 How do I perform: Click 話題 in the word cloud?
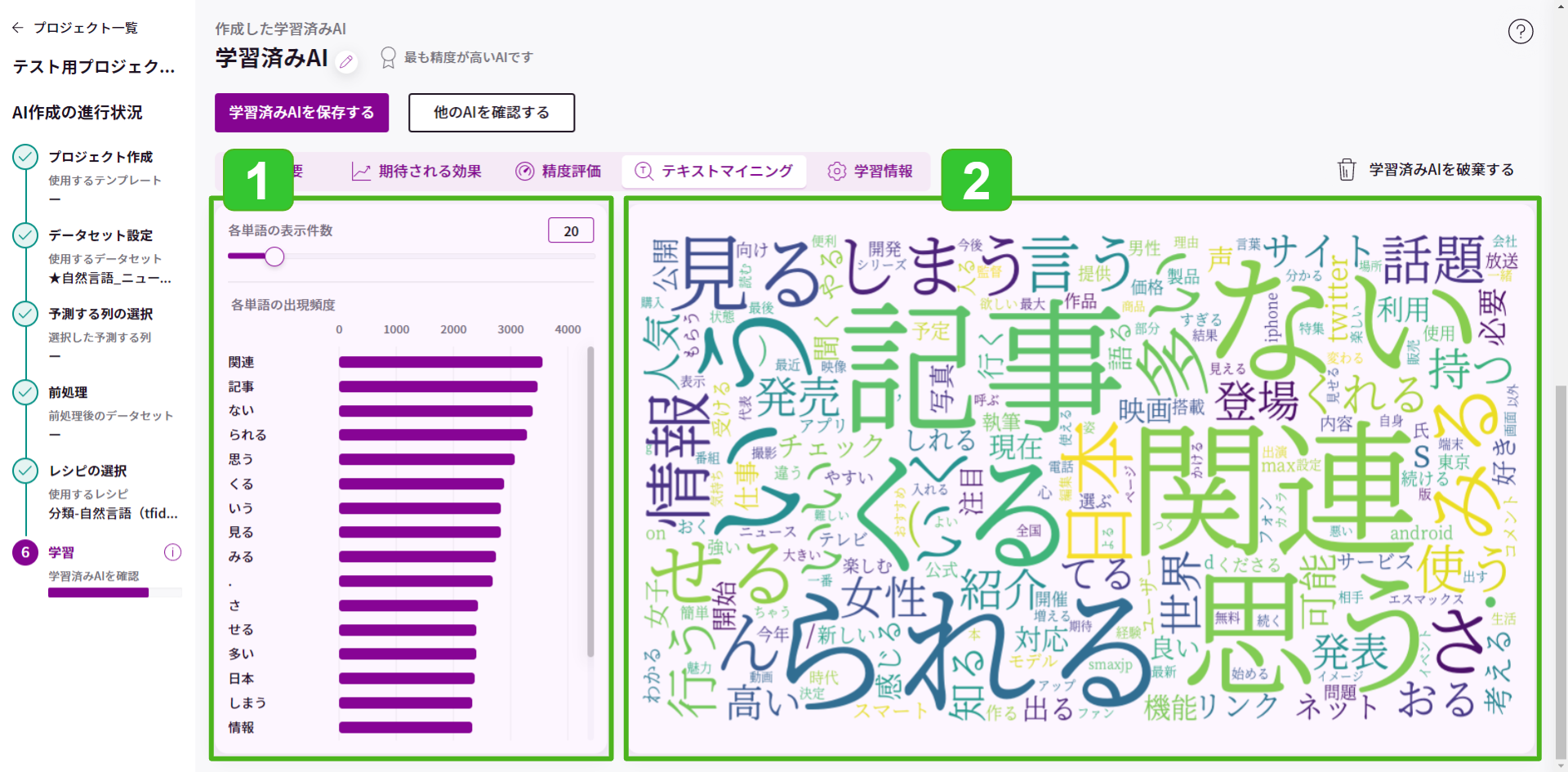(x=1432, y=259)
